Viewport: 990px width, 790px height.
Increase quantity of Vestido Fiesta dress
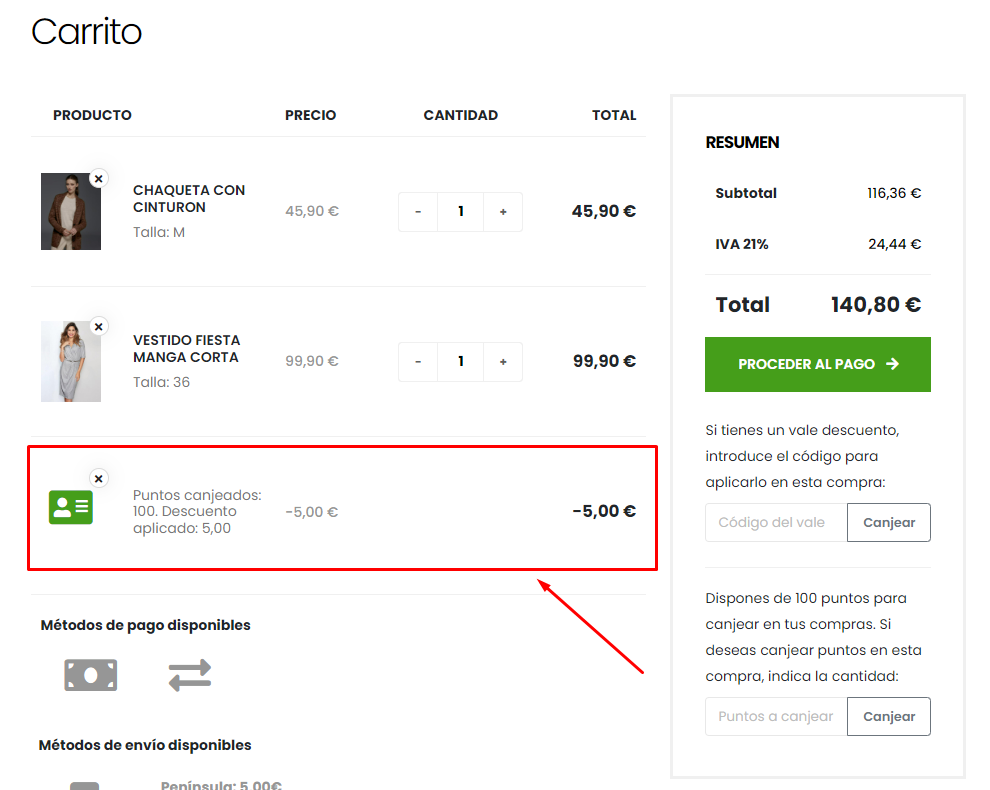pyautogui.click(x=503, y=362)
